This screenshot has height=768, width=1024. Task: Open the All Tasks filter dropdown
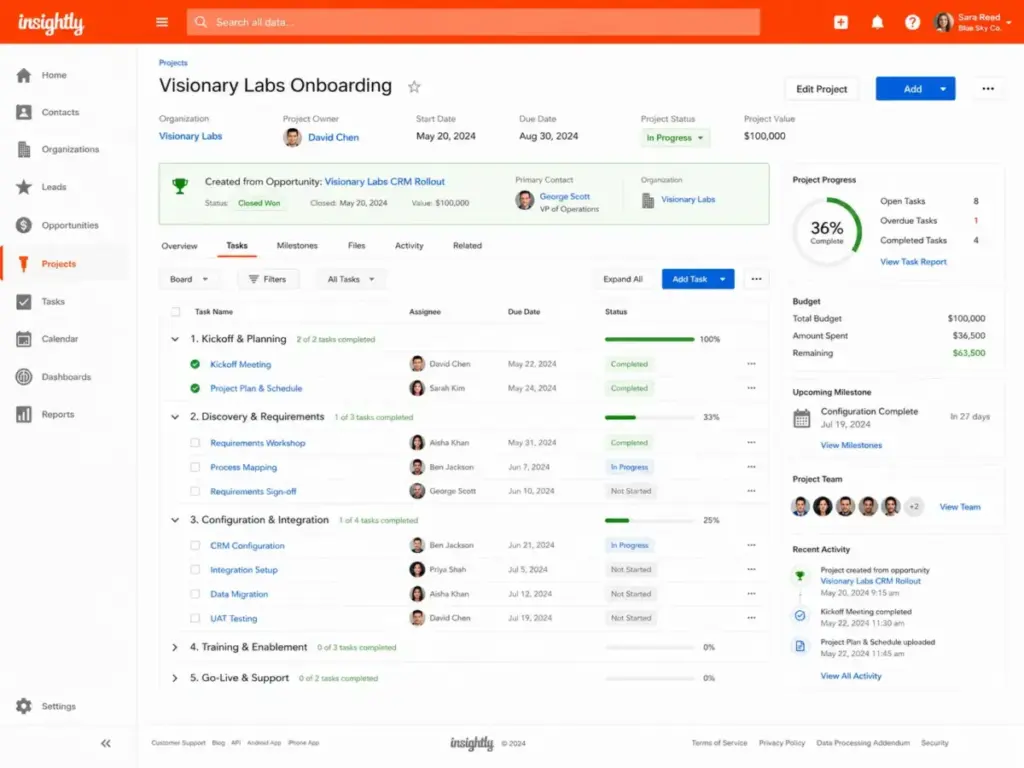tap(351, 279)
